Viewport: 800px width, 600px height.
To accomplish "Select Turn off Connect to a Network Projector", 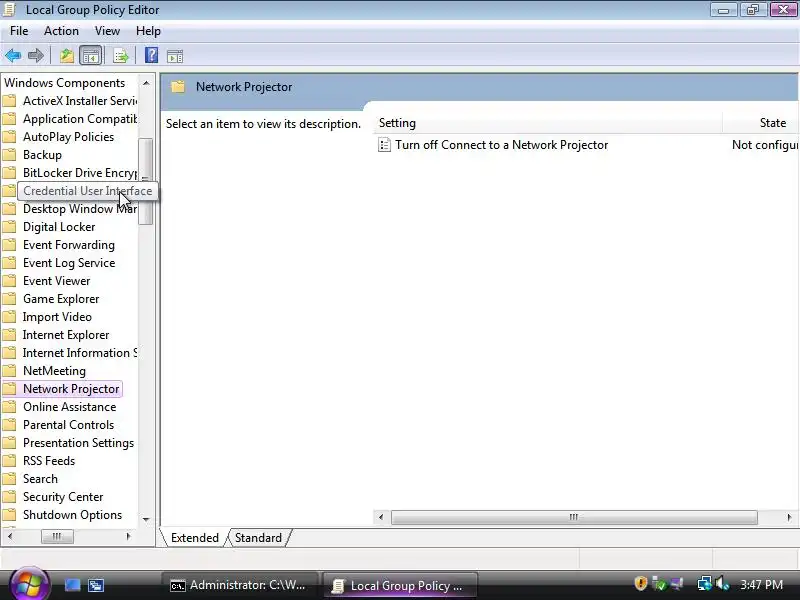I will tap(502, 145).
